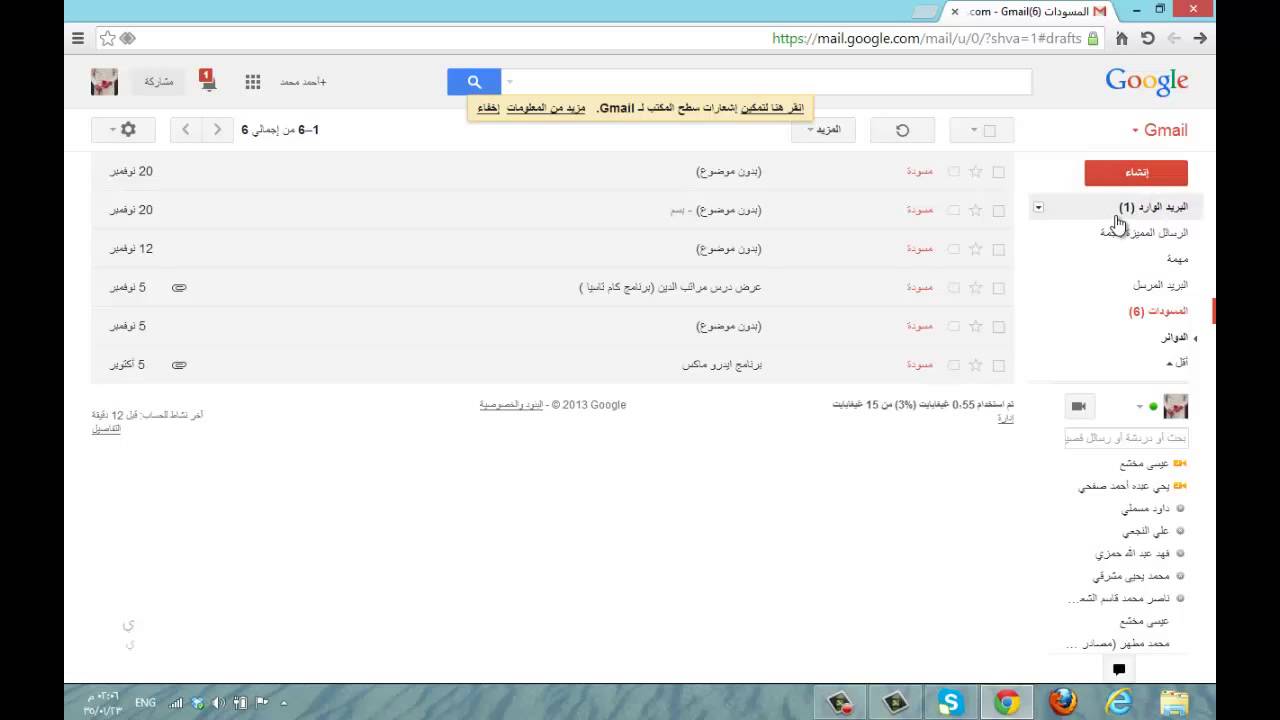Click the إدارة storage management link
1280x720 pixels.
click(1005, 418)
